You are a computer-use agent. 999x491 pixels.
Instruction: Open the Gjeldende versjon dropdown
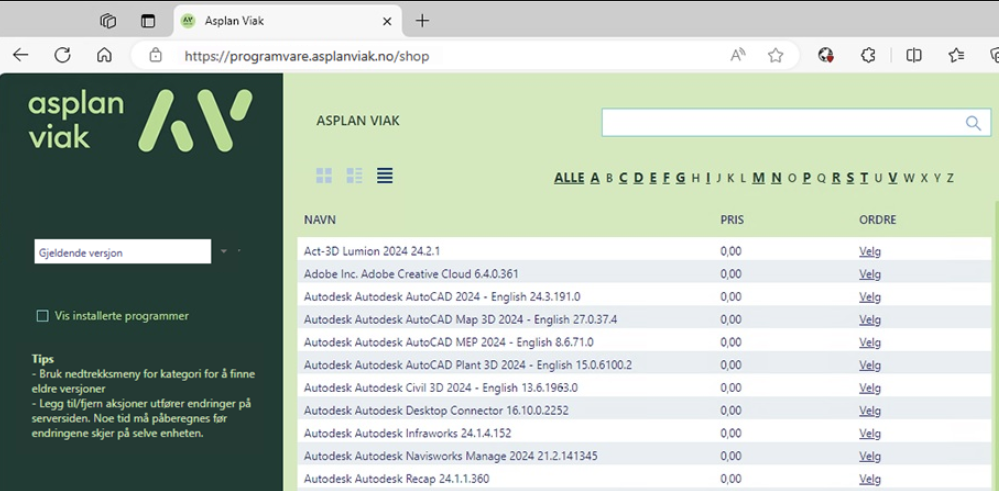point(122,252)
